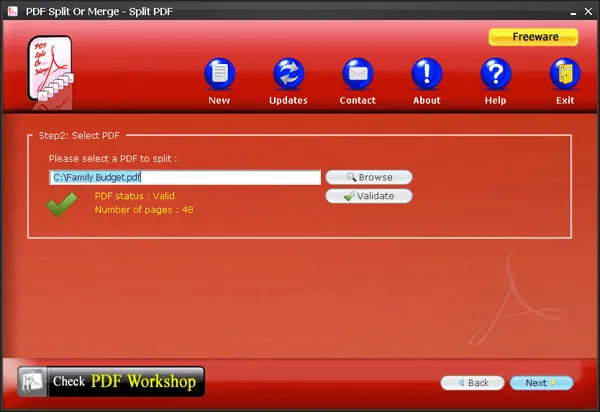Proceed with the Next button
Image resolution: width=600 pixels, height=412 pixels.
tap(541, 383)
